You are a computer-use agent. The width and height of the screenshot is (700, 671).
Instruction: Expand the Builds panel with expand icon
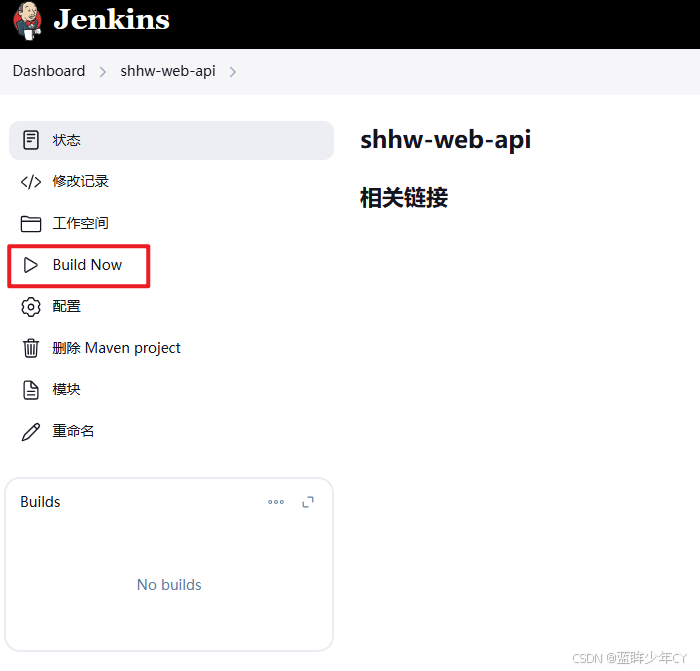coord(308,502)
